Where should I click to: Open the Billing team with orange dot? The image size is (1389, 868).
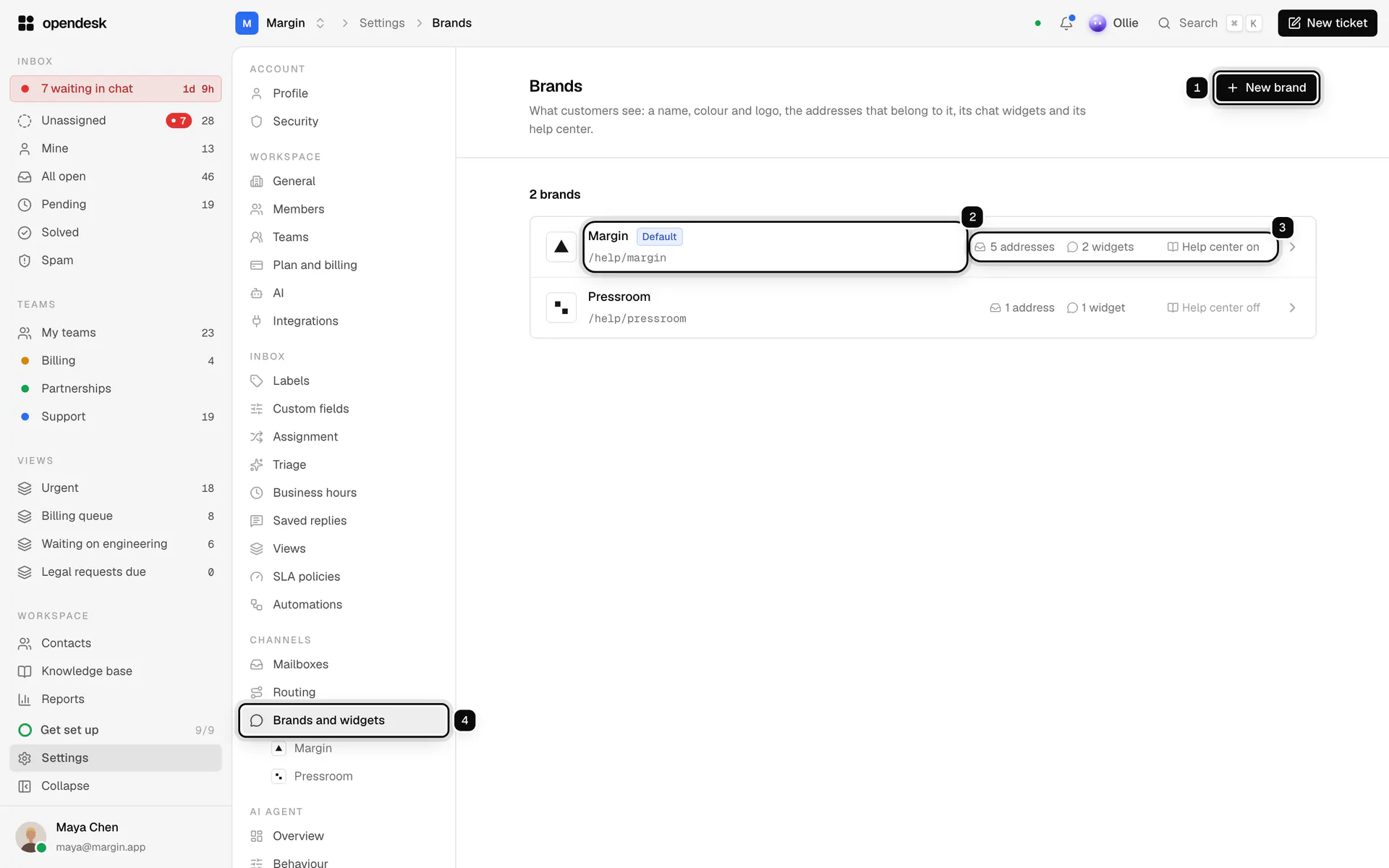[x=116, y=361]
